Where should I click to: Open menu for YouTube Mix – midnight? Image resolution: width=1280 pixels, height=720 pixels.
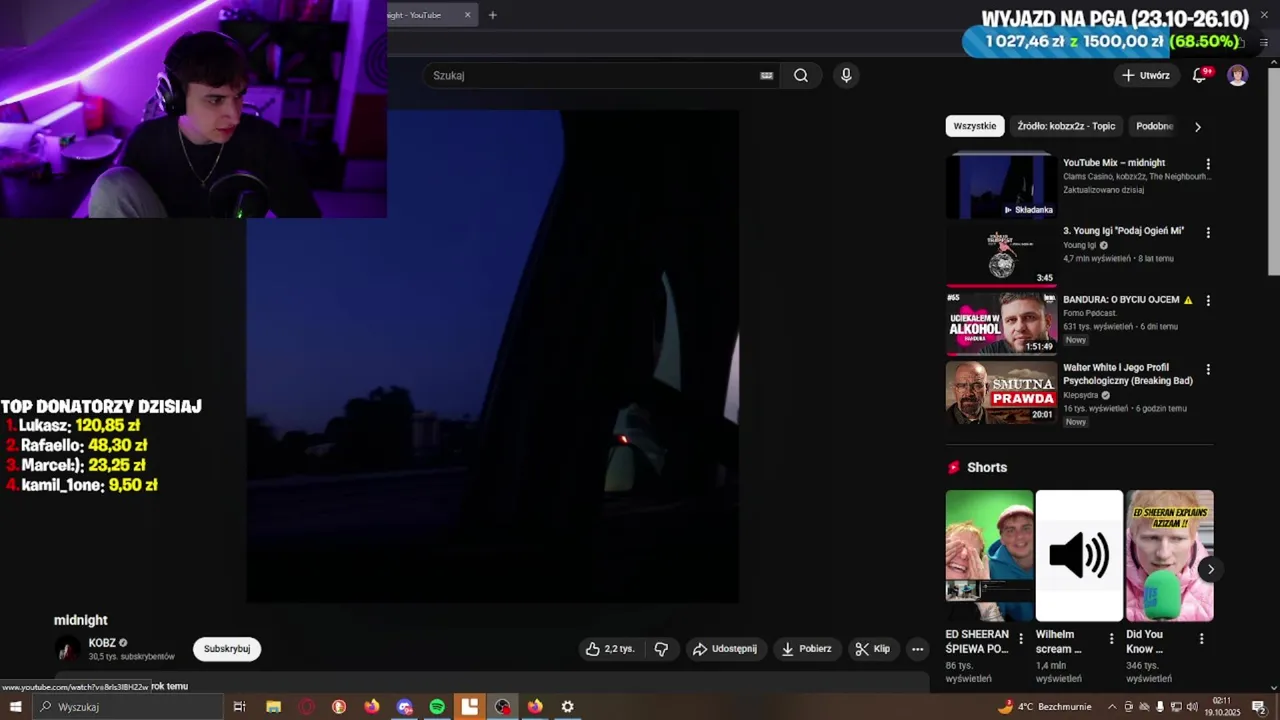pos(1208,164)
